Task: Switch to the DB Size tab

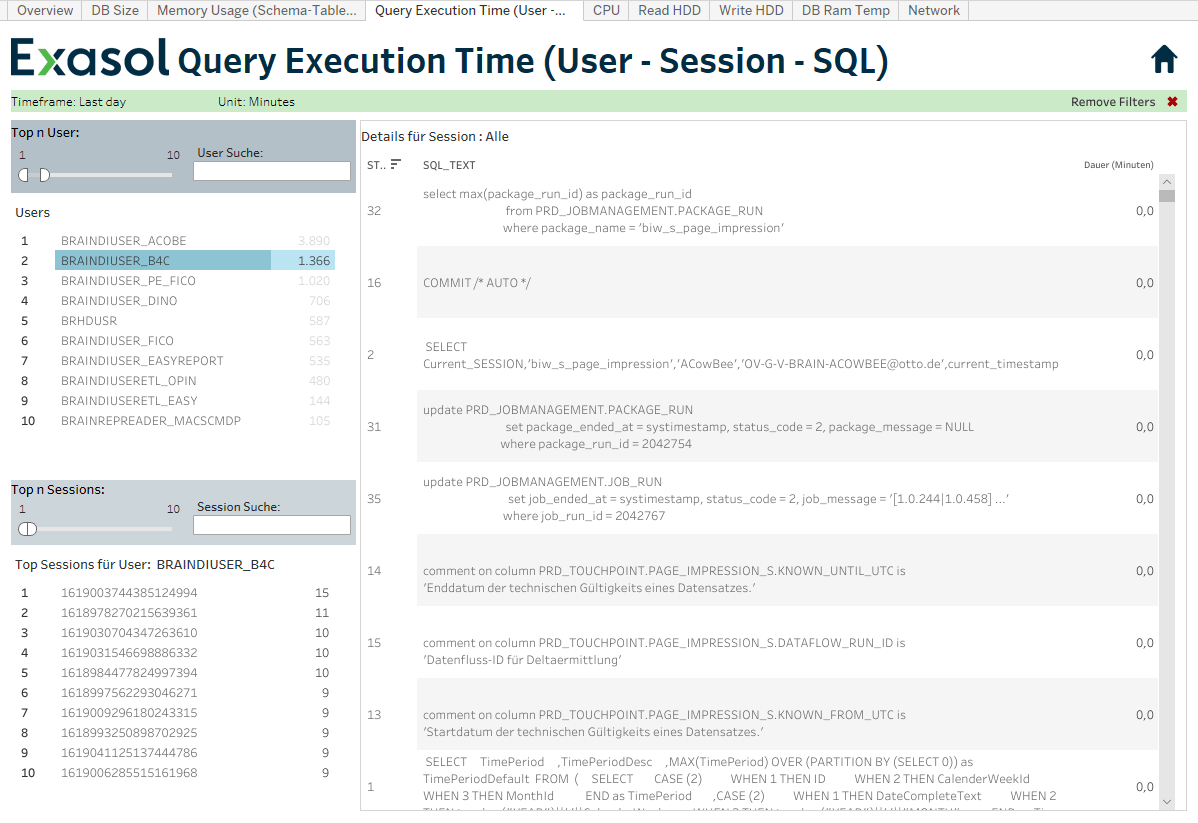Action: coord(115,11)
